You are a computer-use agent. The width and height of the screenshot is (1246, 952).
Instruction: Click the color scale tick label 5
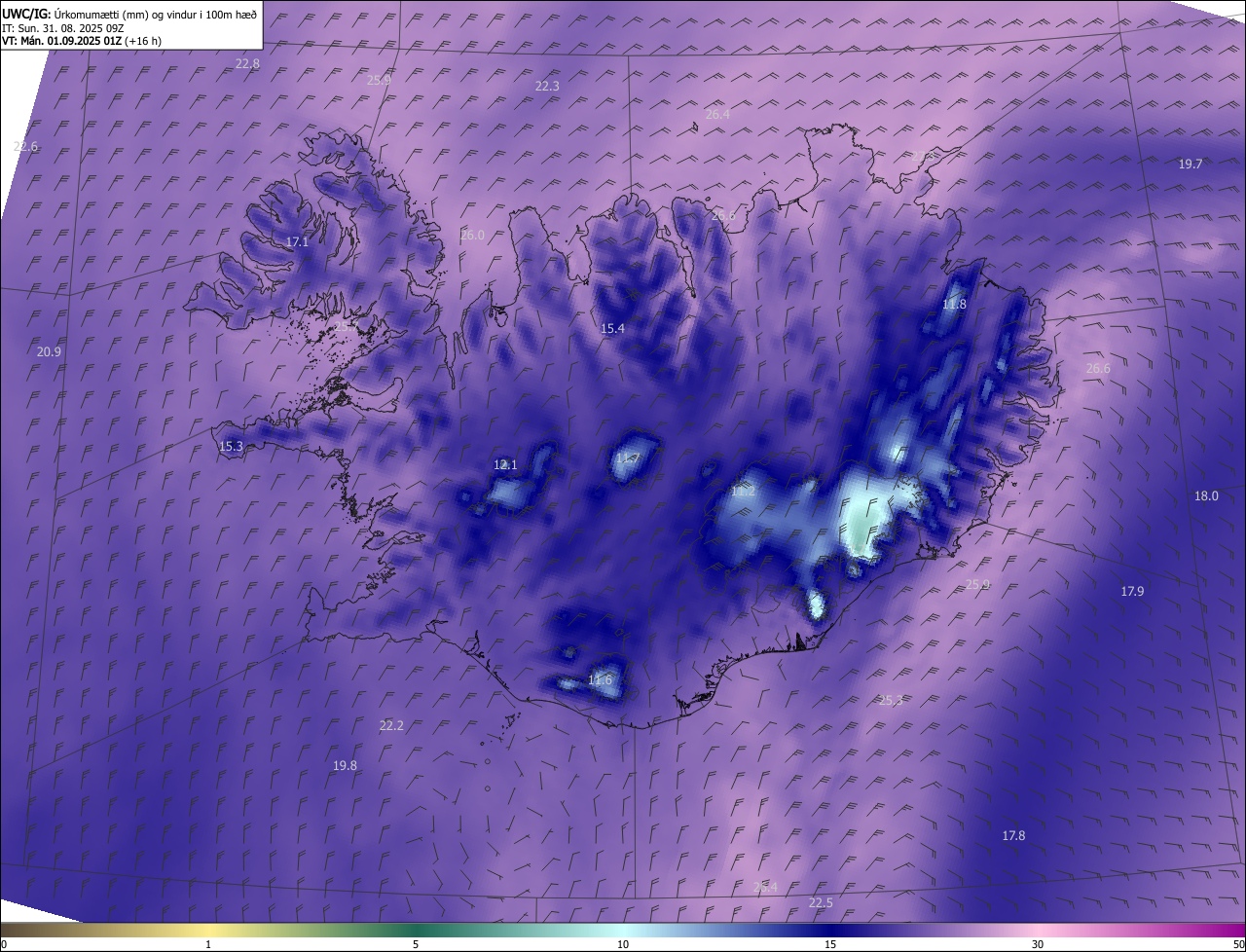[416, 944]
